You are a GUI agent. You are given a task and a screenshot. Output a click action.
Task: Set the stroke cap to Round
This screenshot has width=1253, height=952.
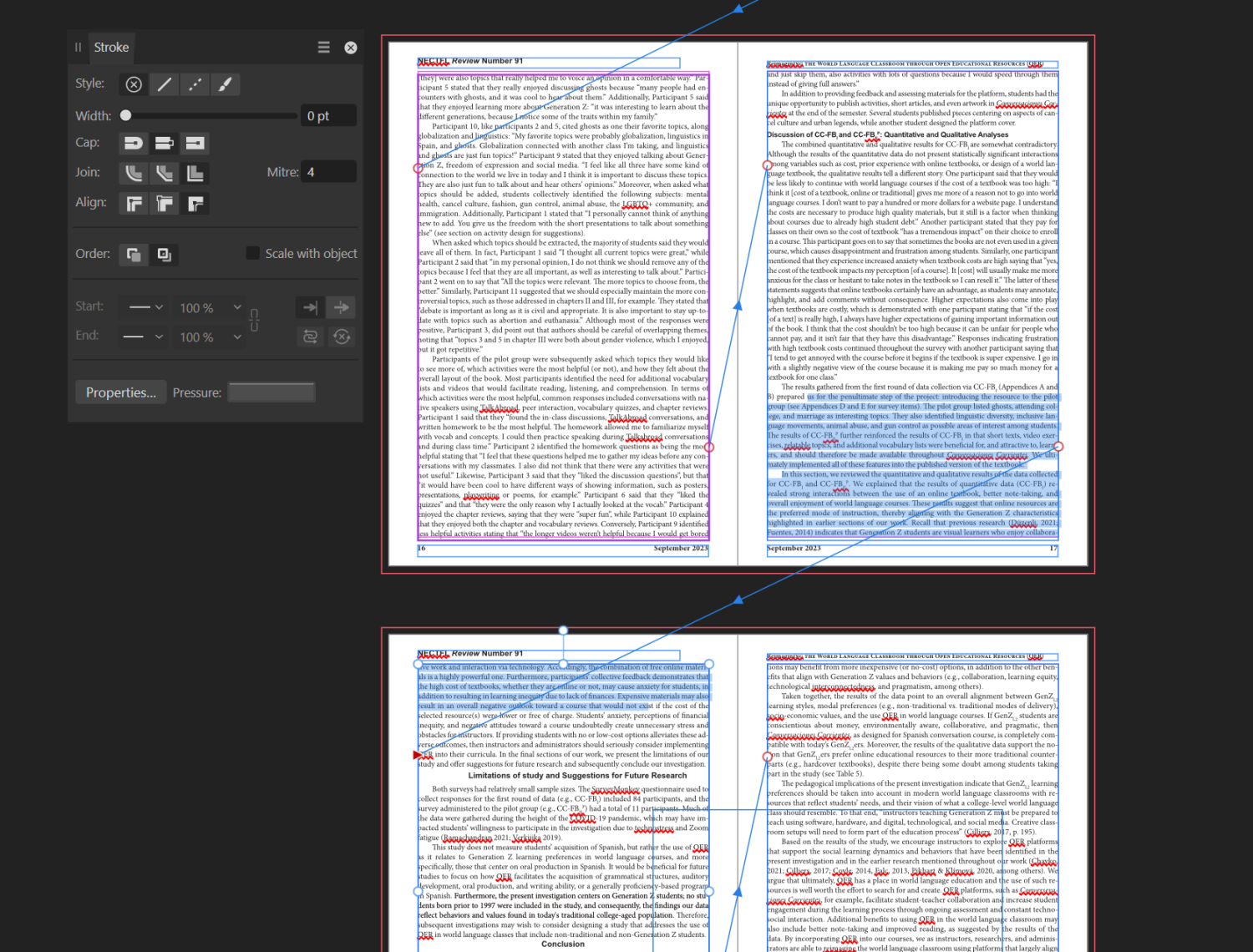134,144
